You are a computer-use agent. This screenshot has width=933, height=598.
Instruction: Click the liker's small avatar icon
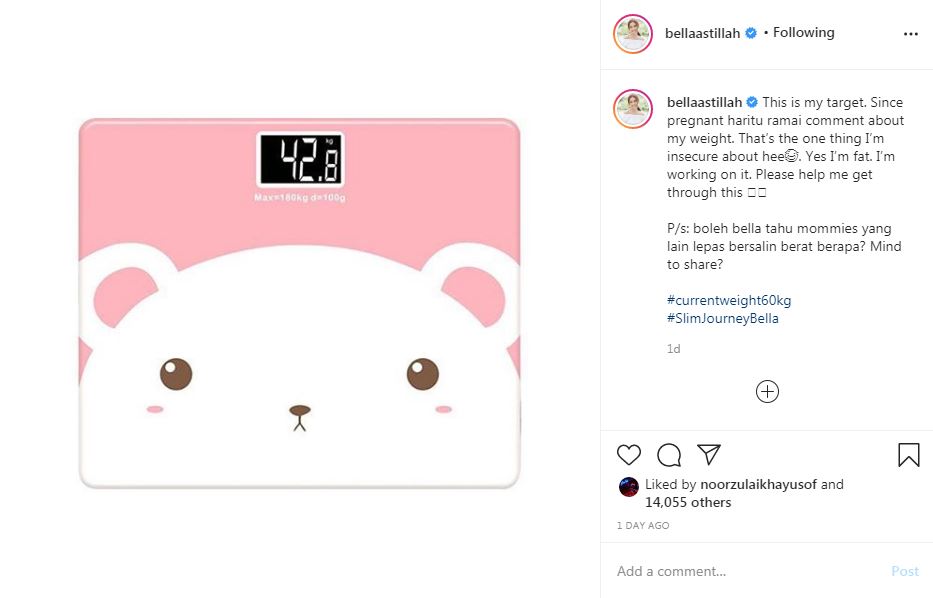tap(629, 487)
